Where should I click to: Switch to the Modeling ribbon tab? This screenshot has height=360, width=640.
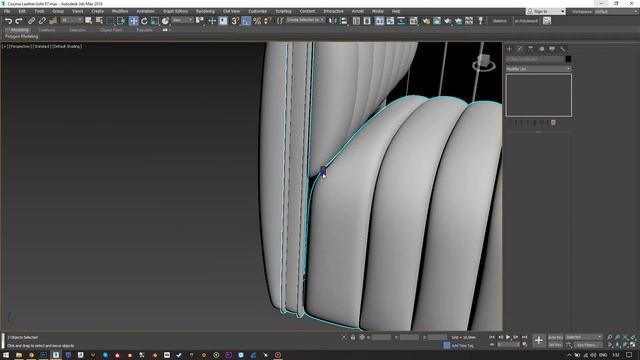tap(20, 30)
